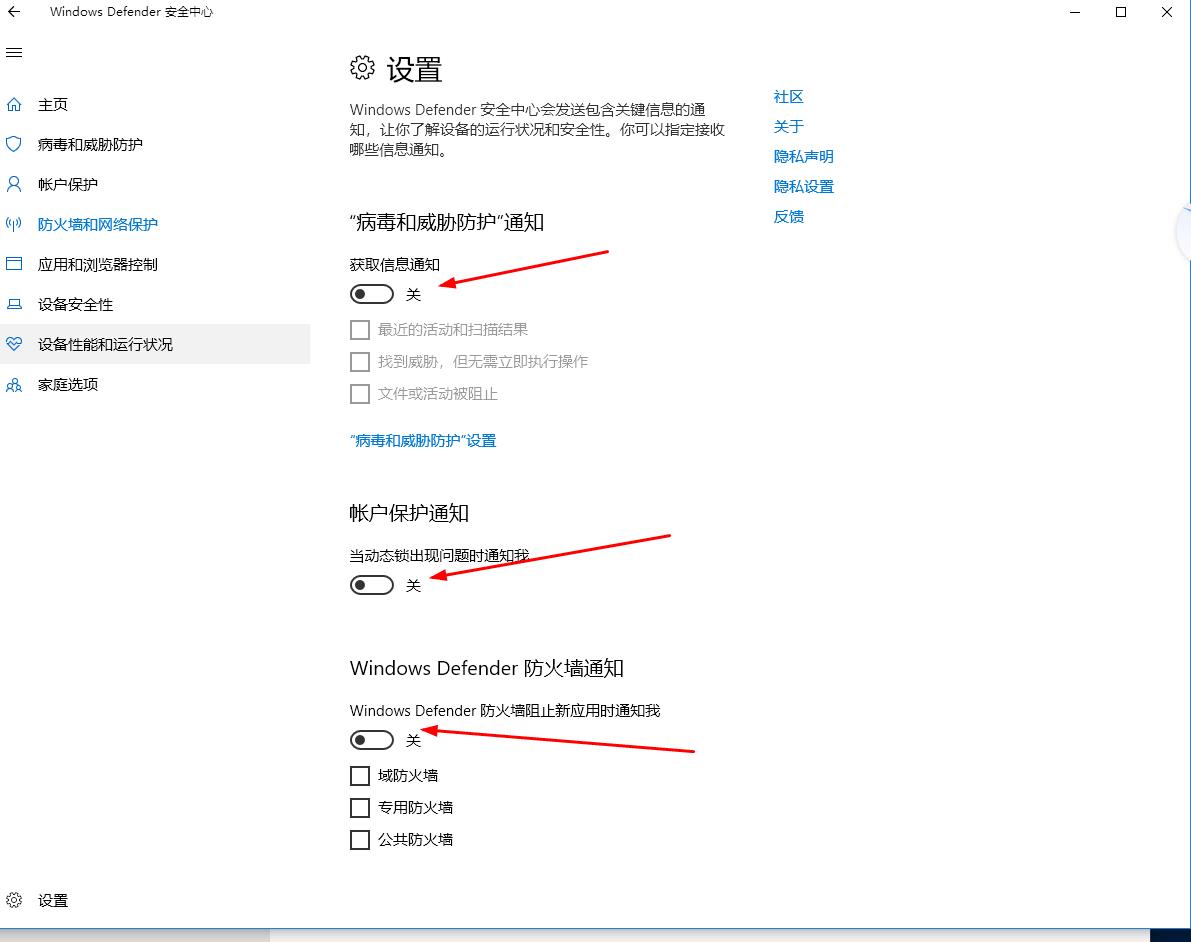Check the 专用防火墙 checkbox
The image size is (1191, 942).
(360, 808)
